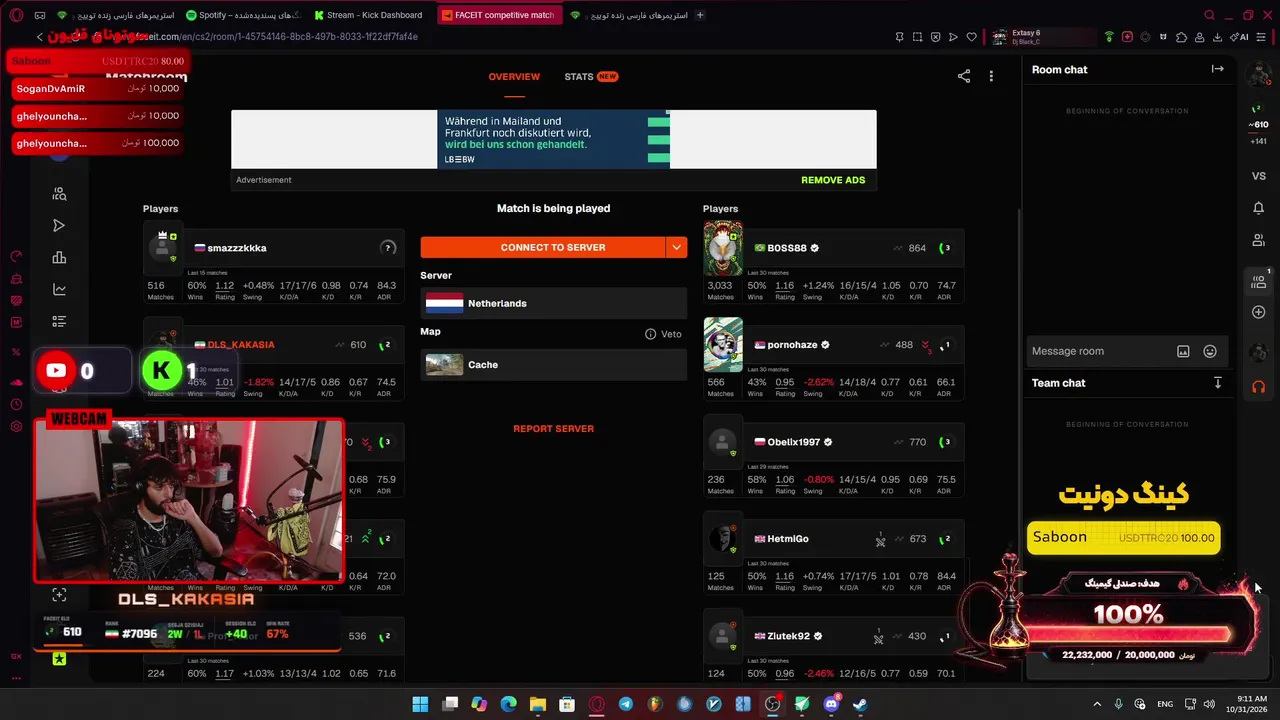Image resolution: width=1280 pixels, height=720 pixels.
Task: Open the map Veto info
Action: point(664,334)
